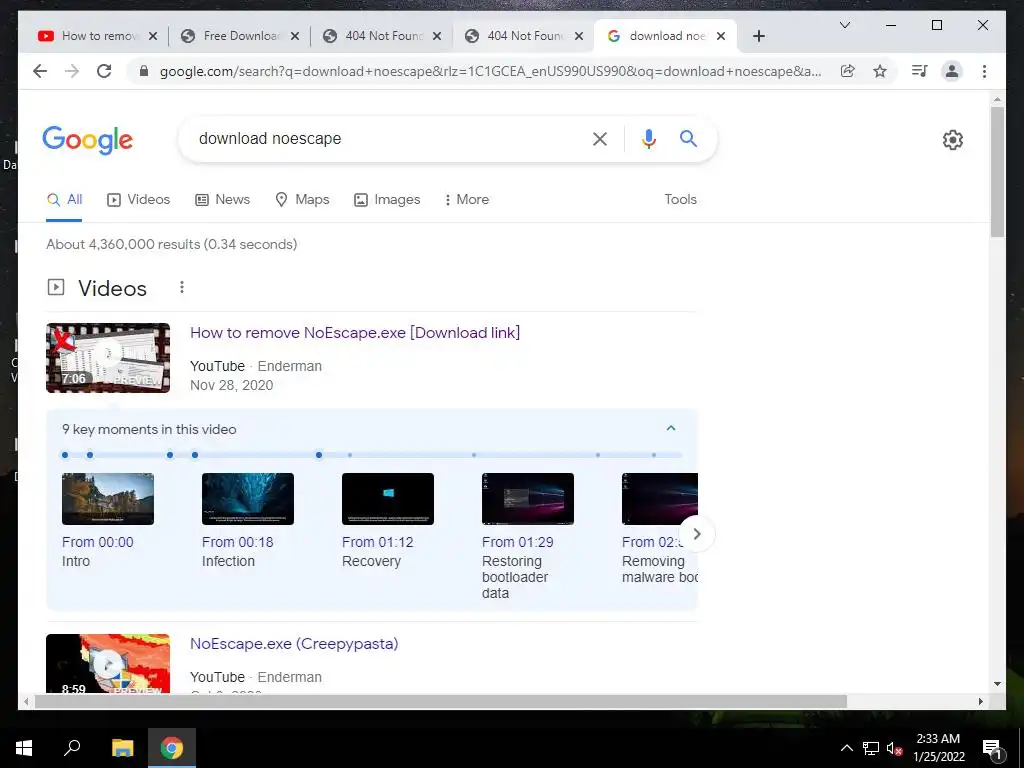
Task: Share this page using the share icon
Action: [848, 71]
